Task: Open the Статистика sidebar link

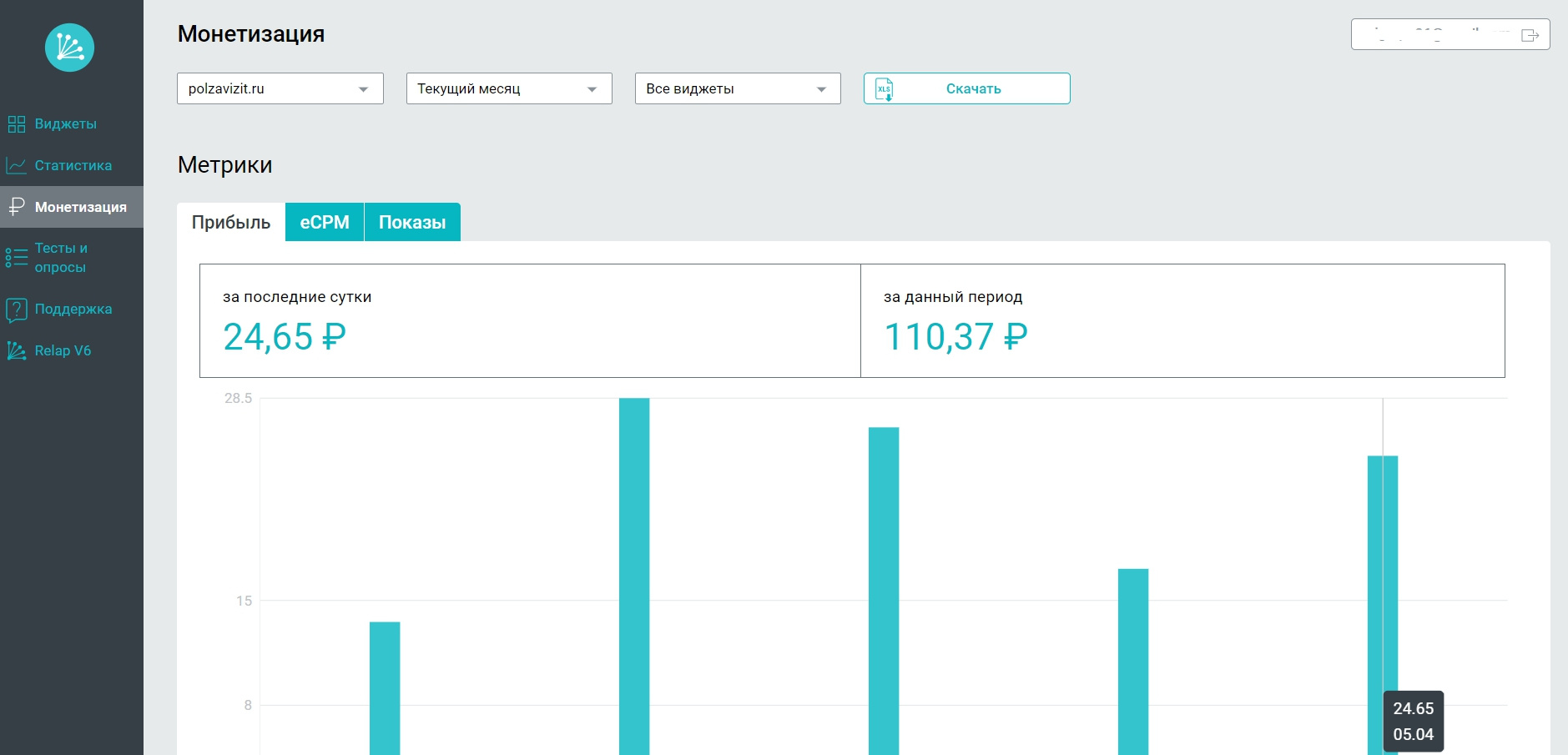Action: point(73,166)
